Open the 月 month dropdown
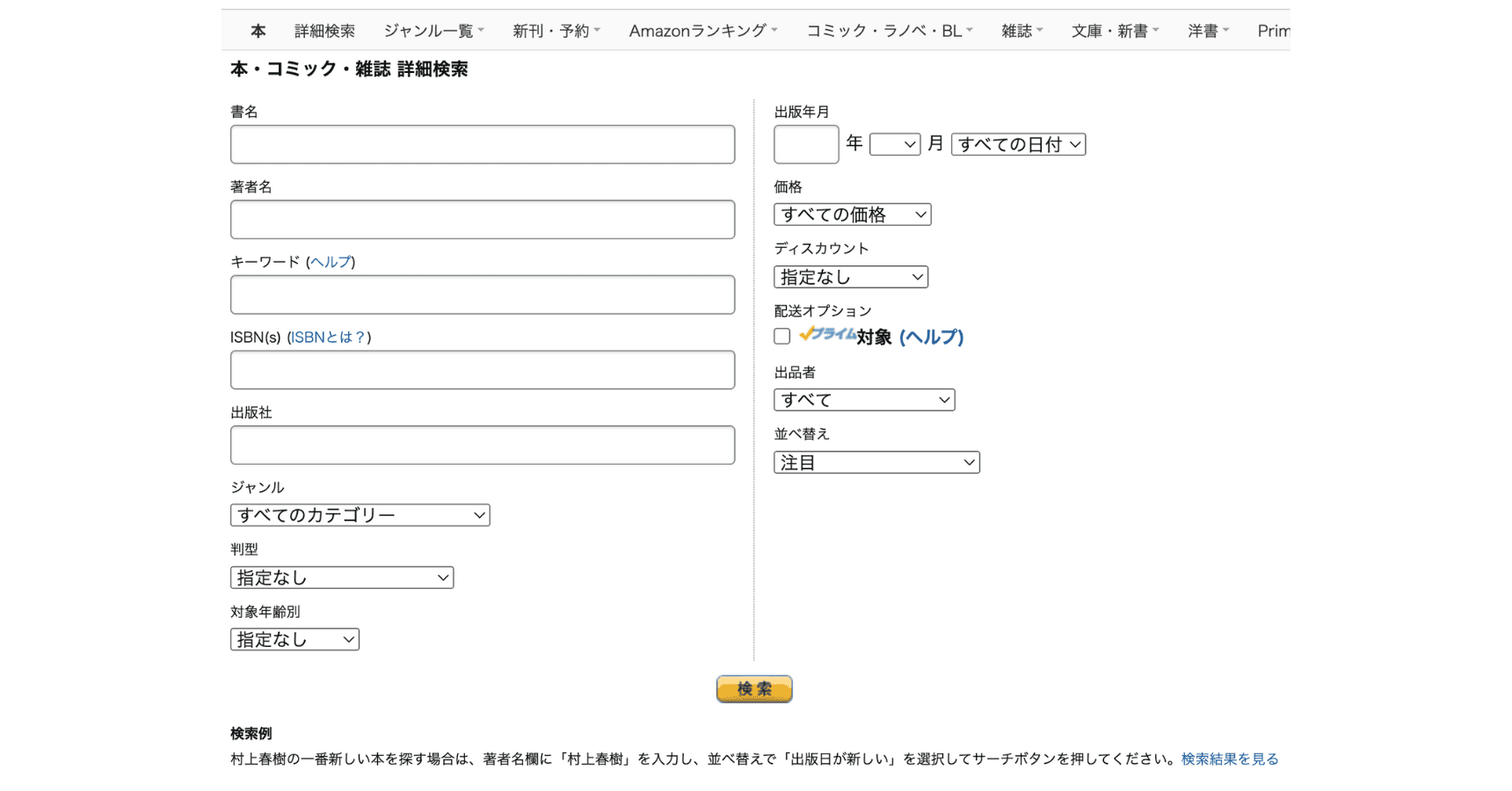Image resolution: width=1512 pixels, height=791 pixels. pyautogui.click(x=894, y=143)
